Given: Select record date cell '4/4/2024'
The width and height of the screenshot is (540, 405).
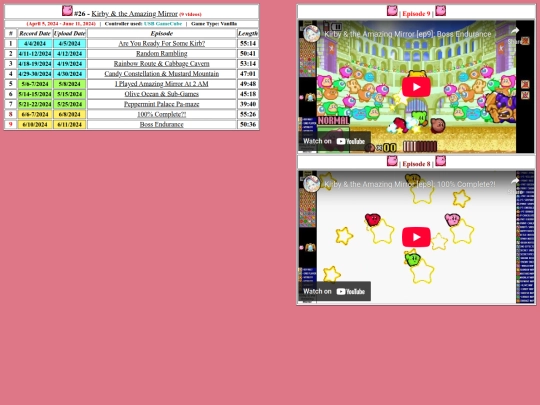Looking at the screenshot, I should point(35,43).
